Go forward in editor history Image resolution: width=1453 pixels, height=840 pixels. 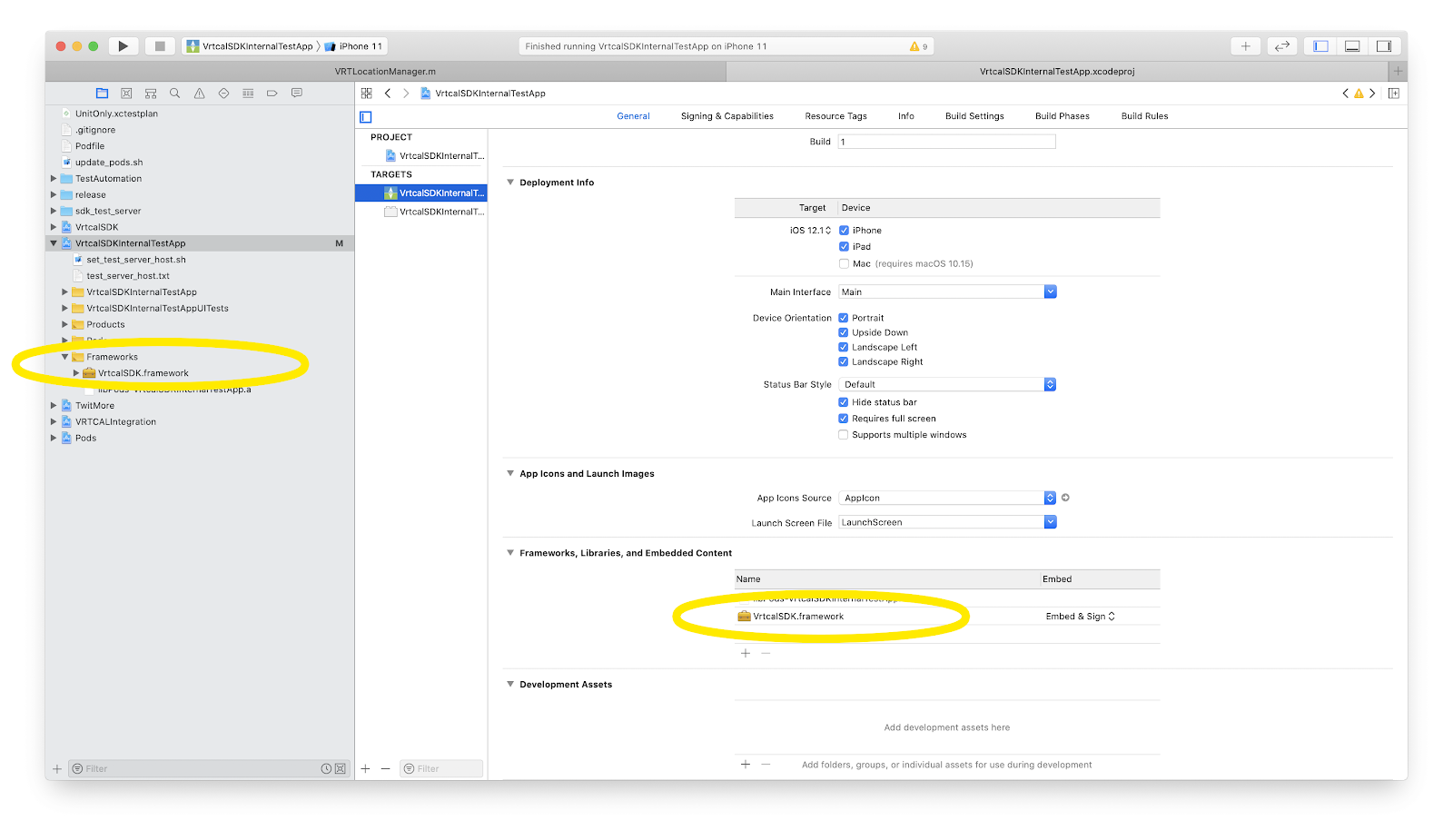click(406, 94)
